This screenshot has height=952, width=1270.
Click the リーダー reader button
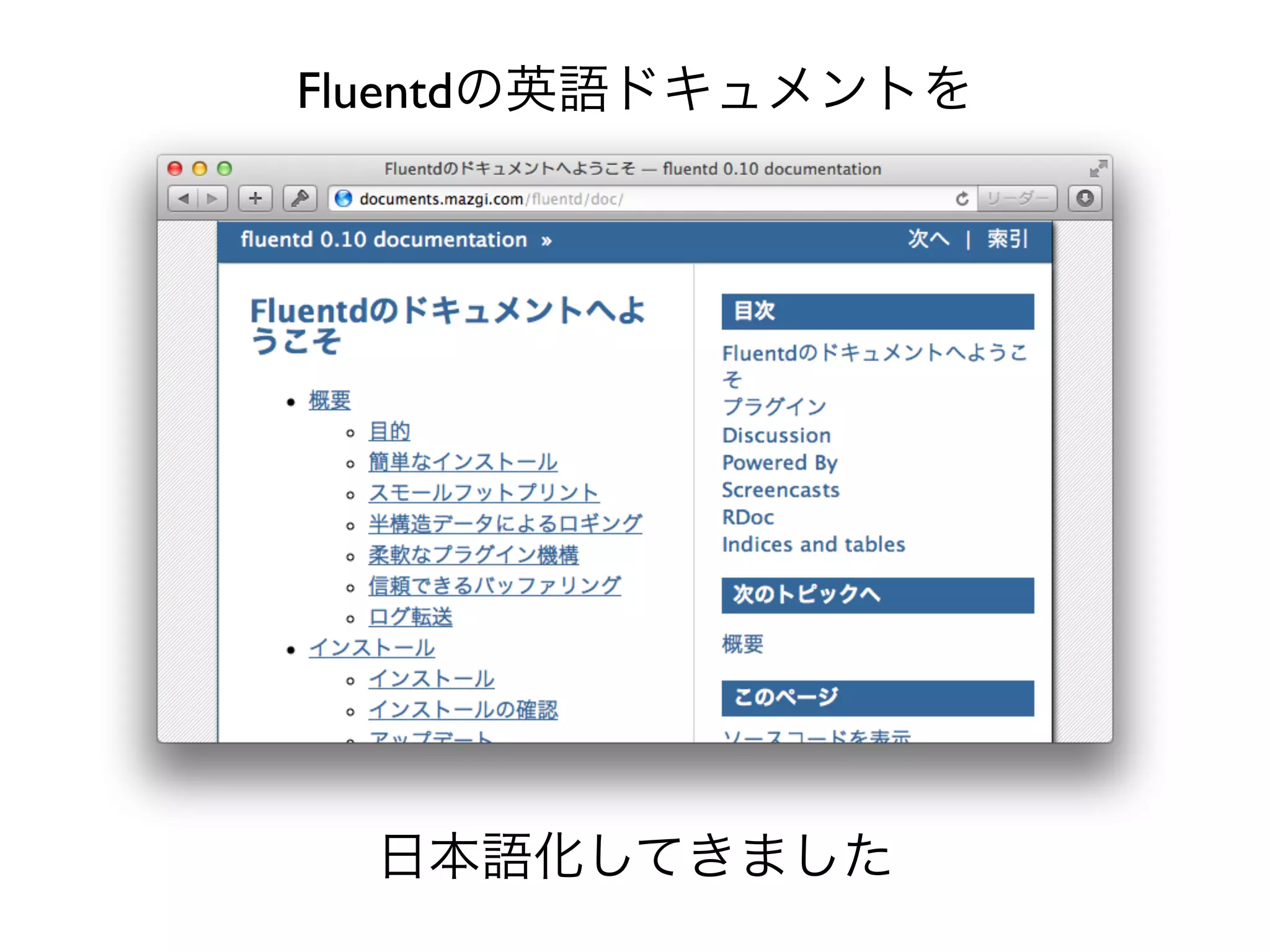point(1018,199)
